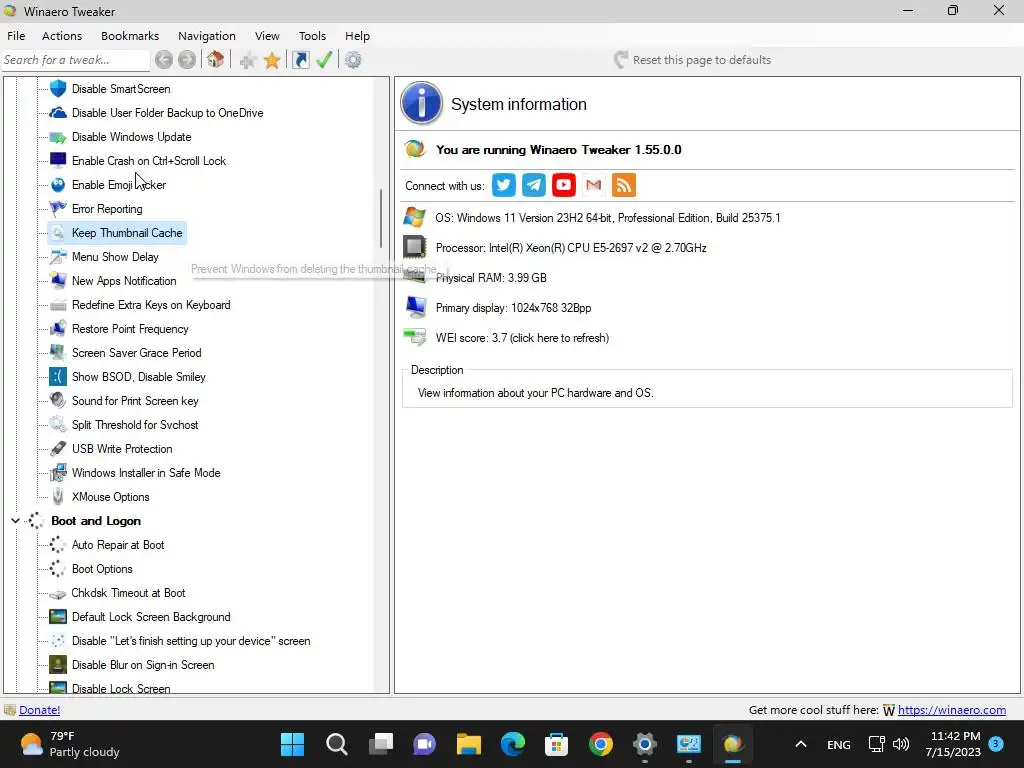Select Menu Show Delay tweak

[115, 257]
